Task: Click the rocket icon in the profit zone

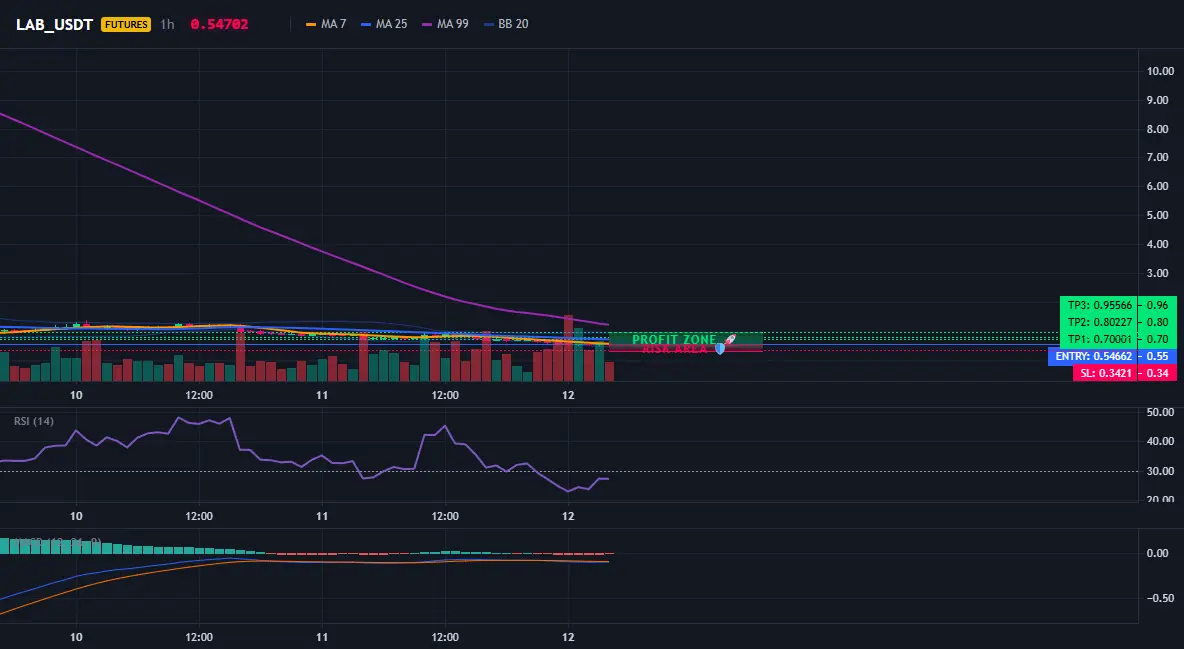Action: pos(729,339)
